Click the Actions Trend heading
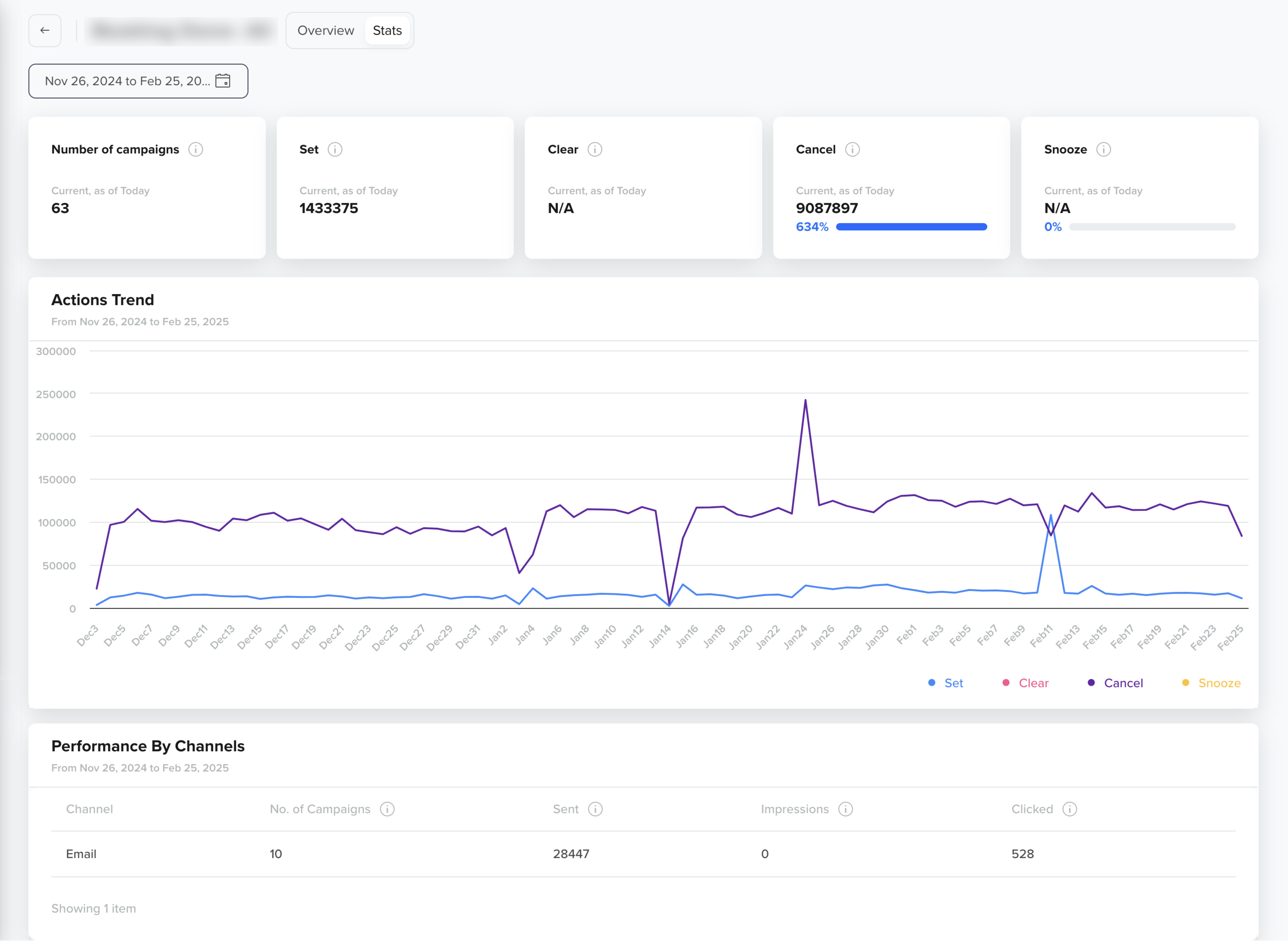The width and height of the screenshot is (1288, 941). pos(103,300)
